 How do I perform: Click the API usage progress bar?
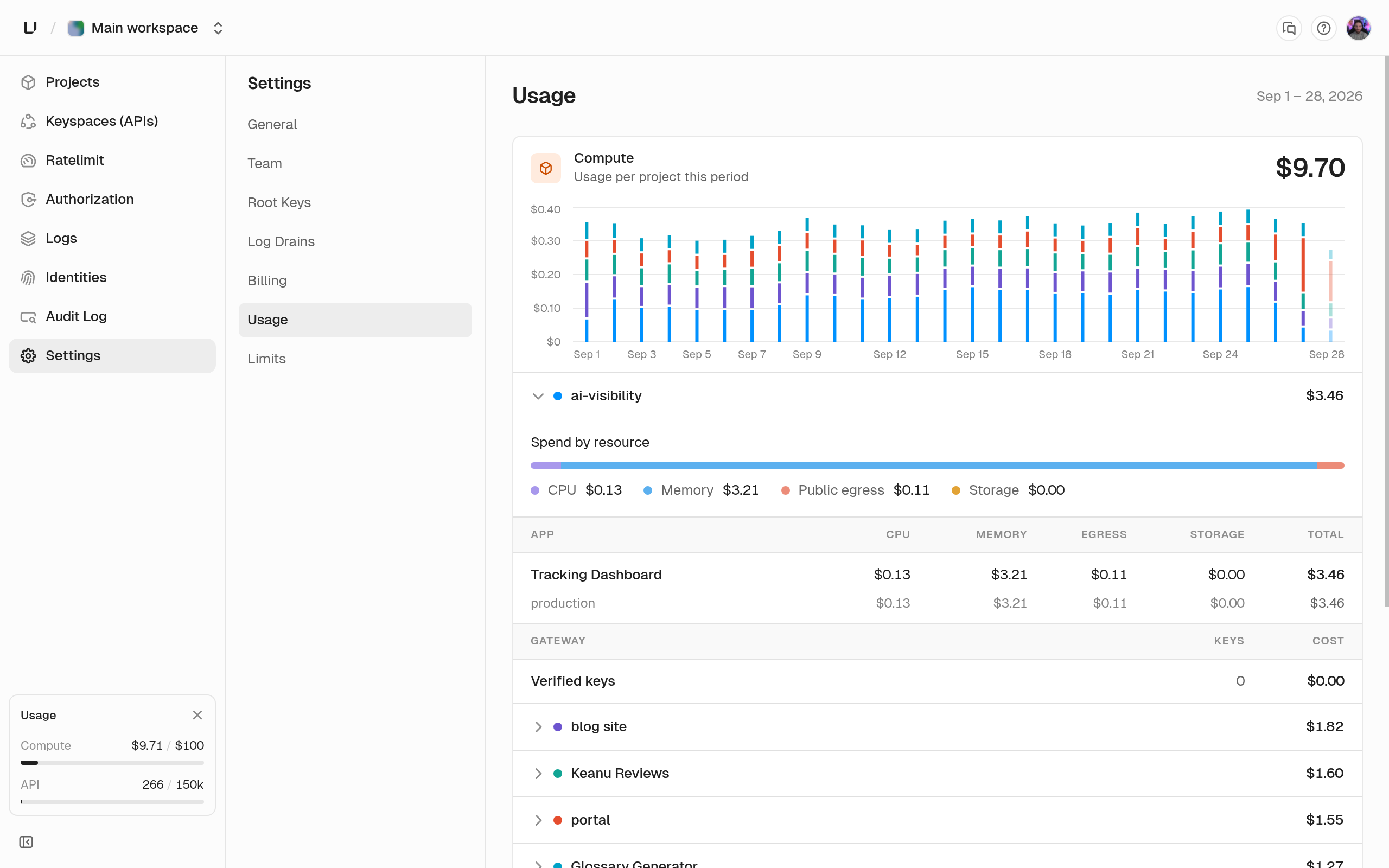(112, 801)
